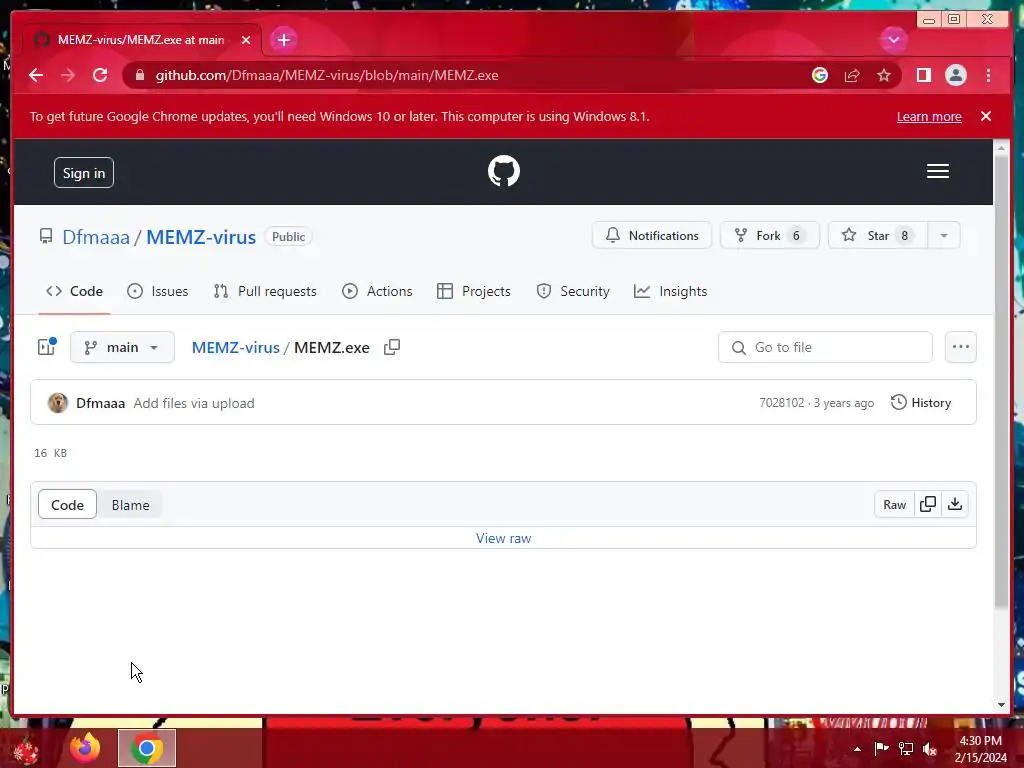
Task: Open commit hash 7028102
Action: click(x=782, y=403)
